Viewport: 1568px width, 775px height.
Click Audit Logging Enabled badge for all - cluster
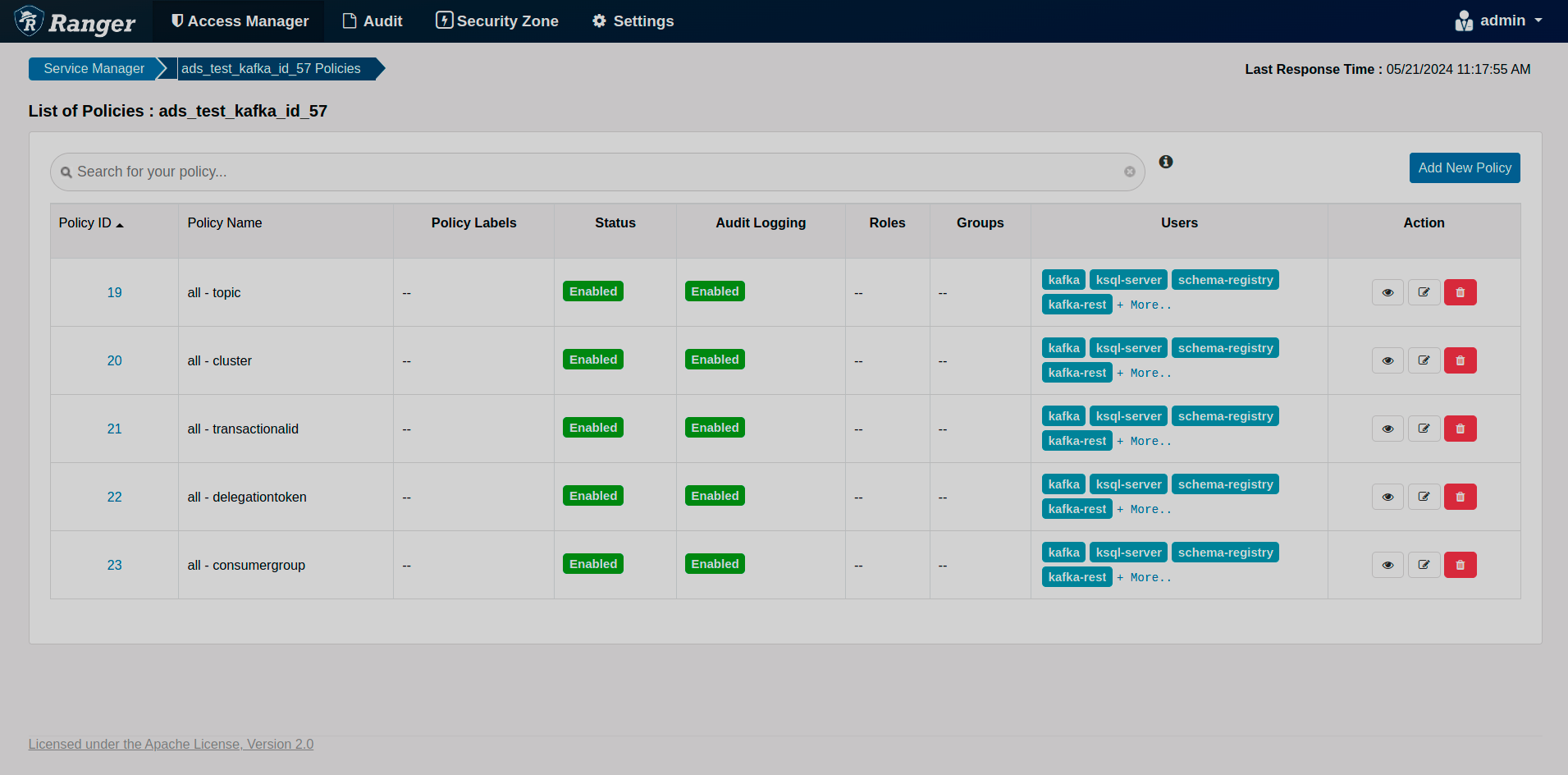click(715, 360)
